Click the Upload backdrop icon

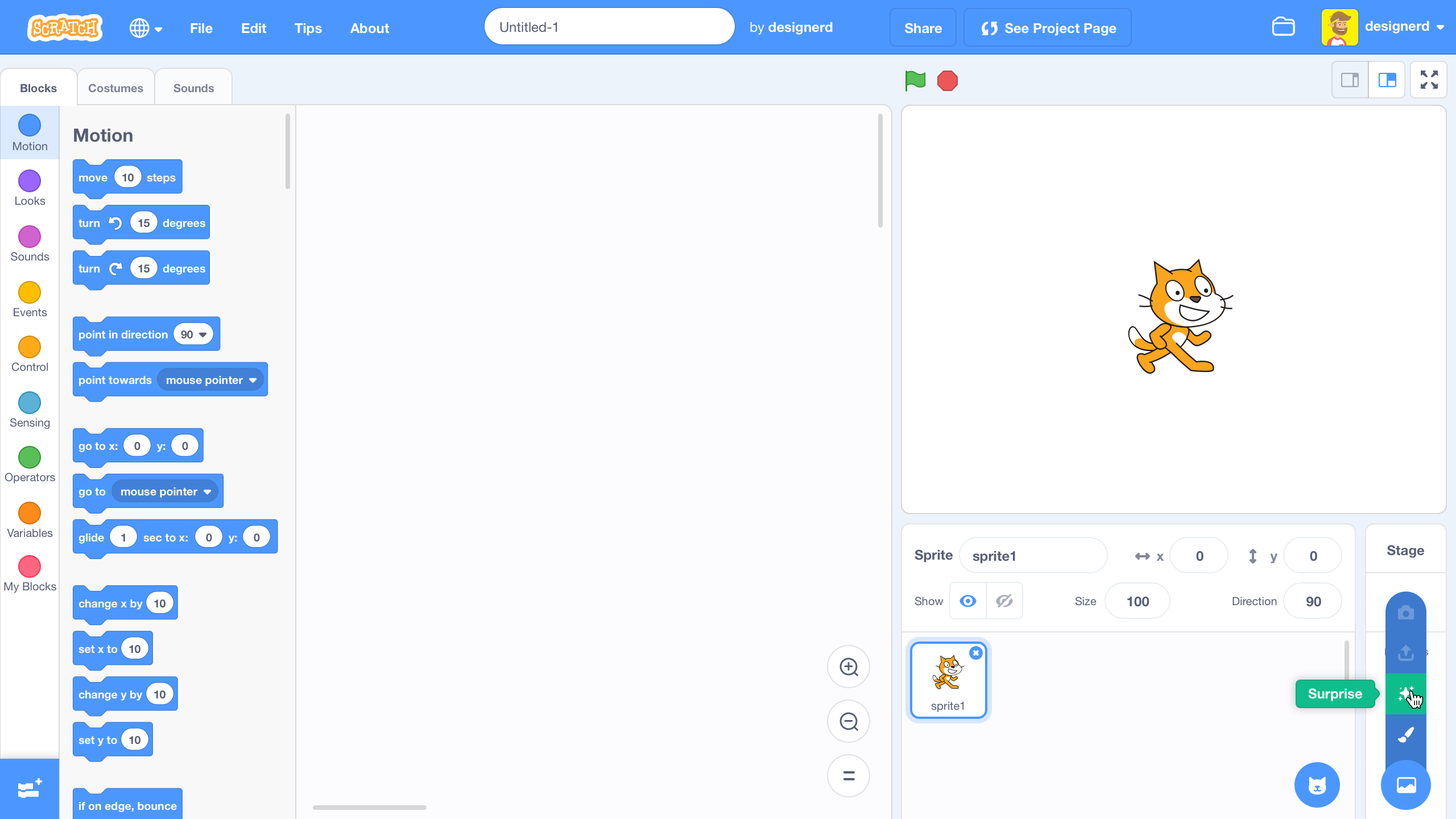[x=1406, y=653]
